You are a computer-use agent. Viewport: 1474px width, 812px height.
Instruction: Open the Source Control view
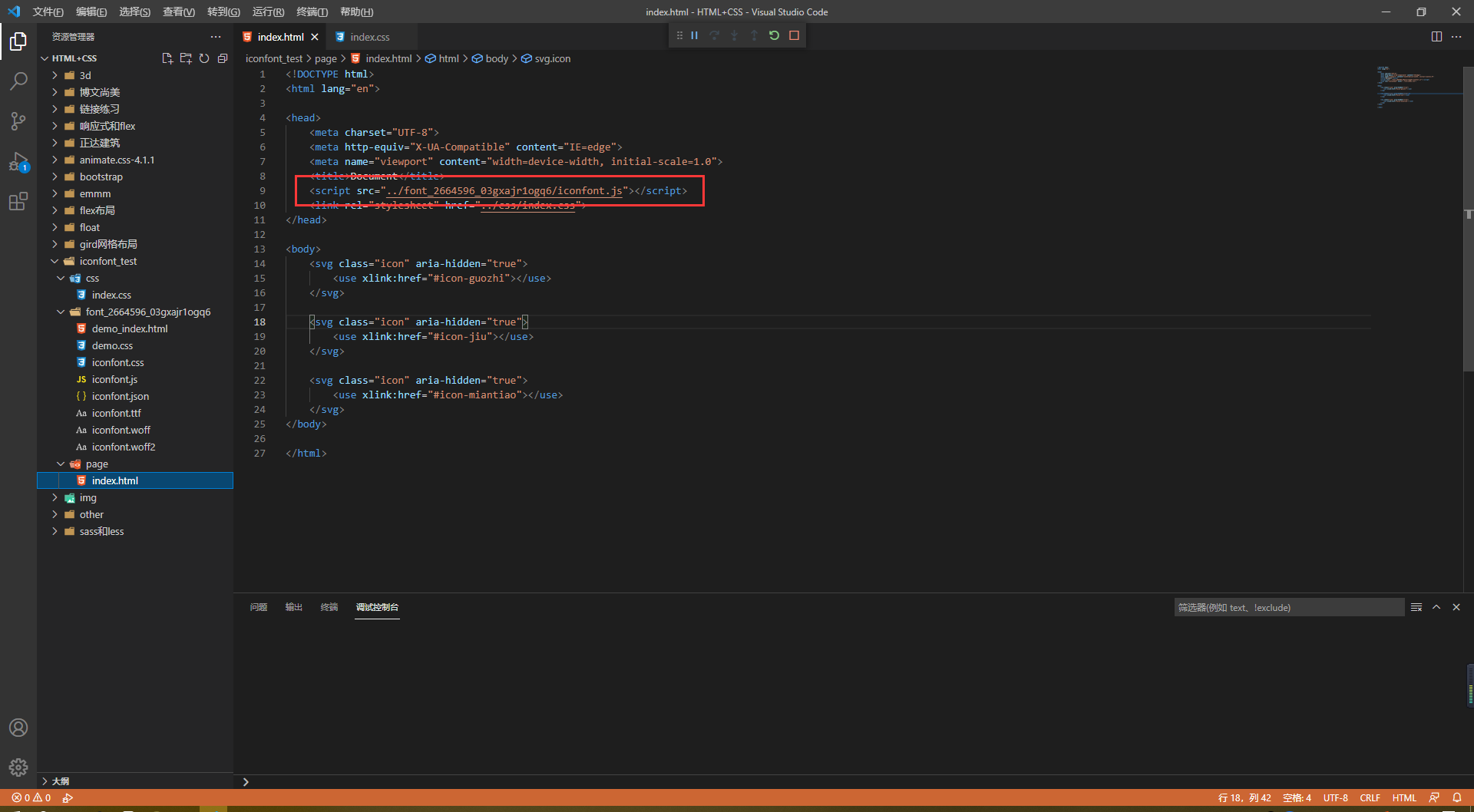pyautogui.click(x=18, y=120)
